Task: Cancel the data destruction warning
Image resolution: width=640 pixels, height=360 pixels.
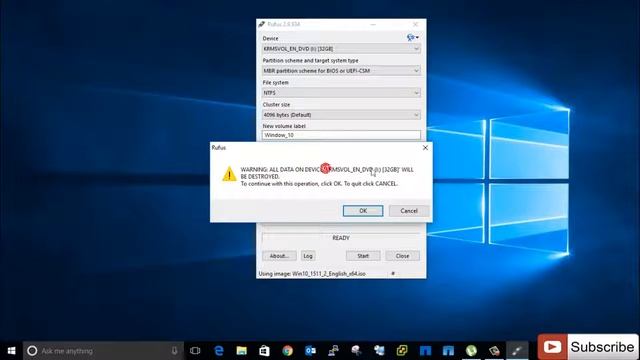Action: [409, 211]
